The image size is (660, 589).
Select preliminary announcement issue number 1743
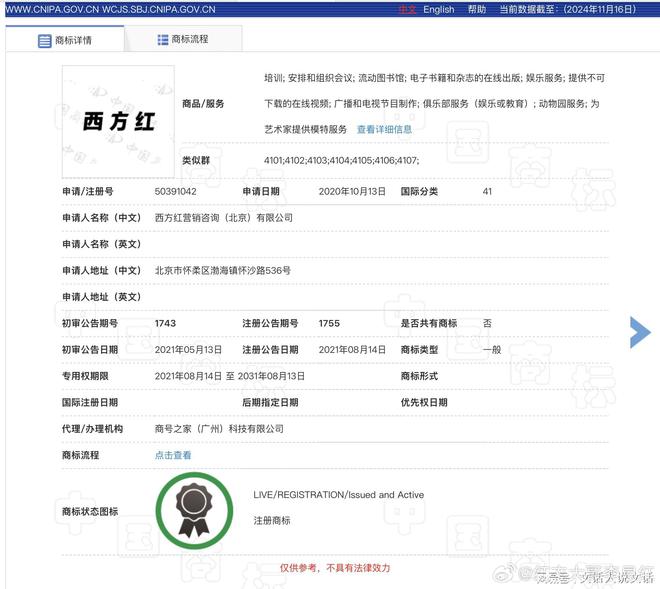coord(165,323)
